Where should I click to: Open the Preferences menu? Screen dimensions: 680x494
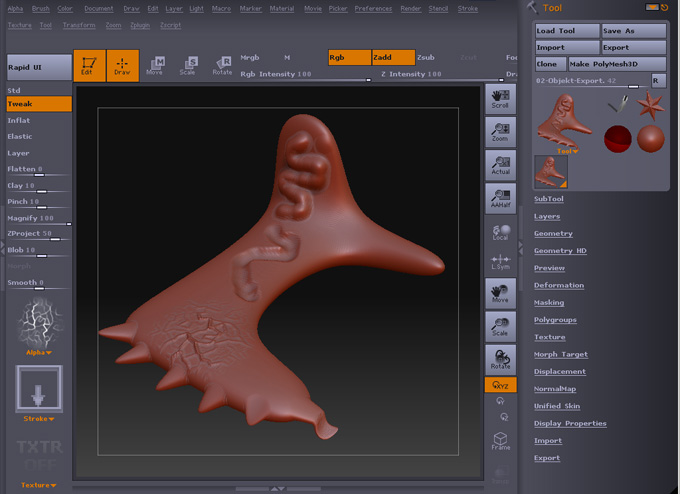(x=373, y=8)
